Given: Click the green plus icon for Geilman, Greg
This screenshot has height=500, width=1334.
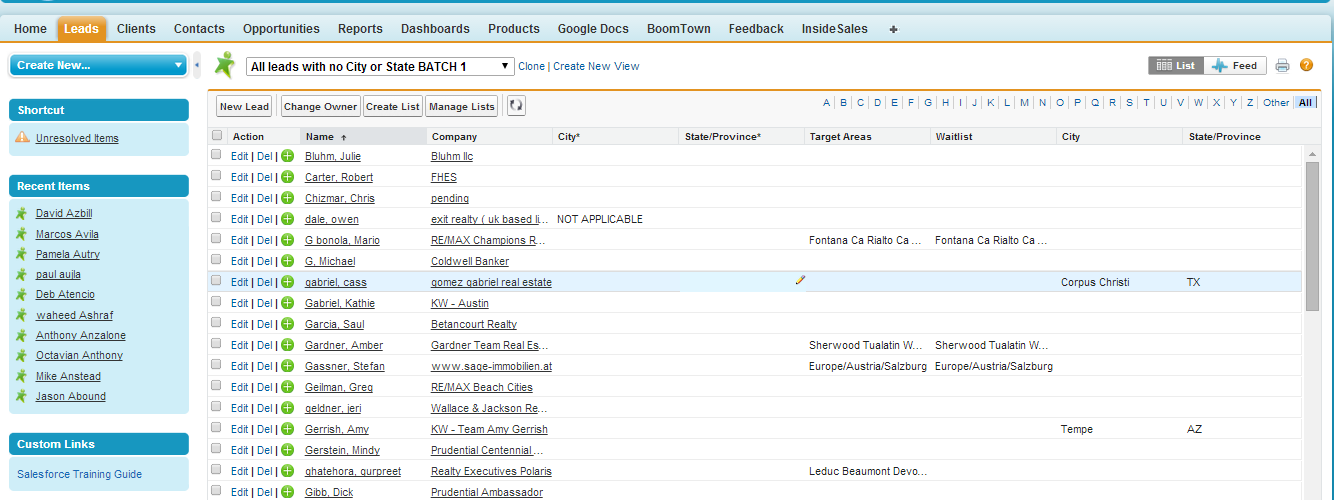Looking at the screenshot, I should [288, 387].
